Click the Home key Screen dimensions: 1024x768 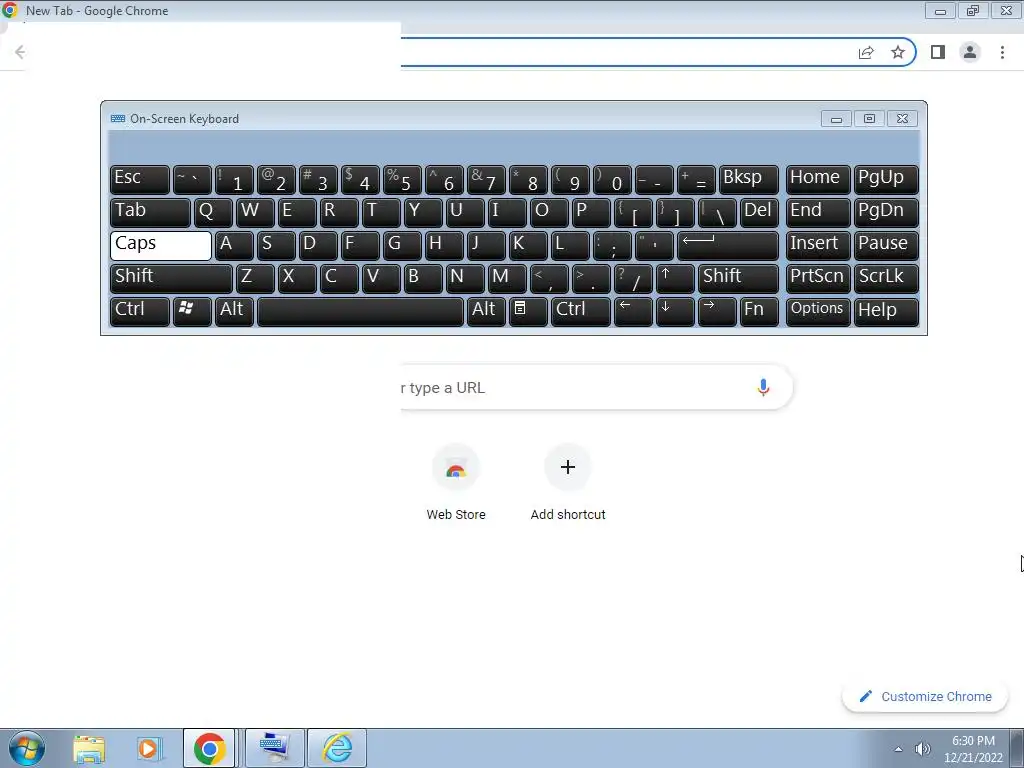tap(818, 180)
